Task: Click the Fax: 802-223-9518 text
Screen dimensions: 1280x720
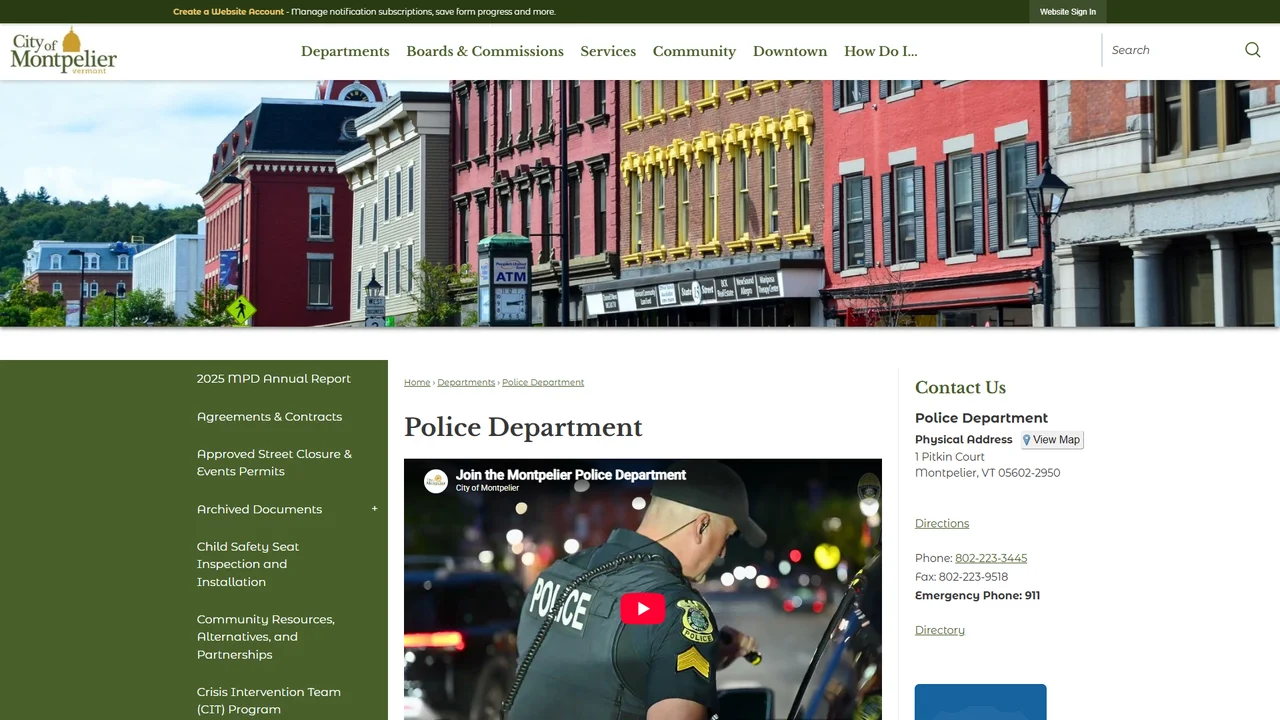Action: click(961, 577)
